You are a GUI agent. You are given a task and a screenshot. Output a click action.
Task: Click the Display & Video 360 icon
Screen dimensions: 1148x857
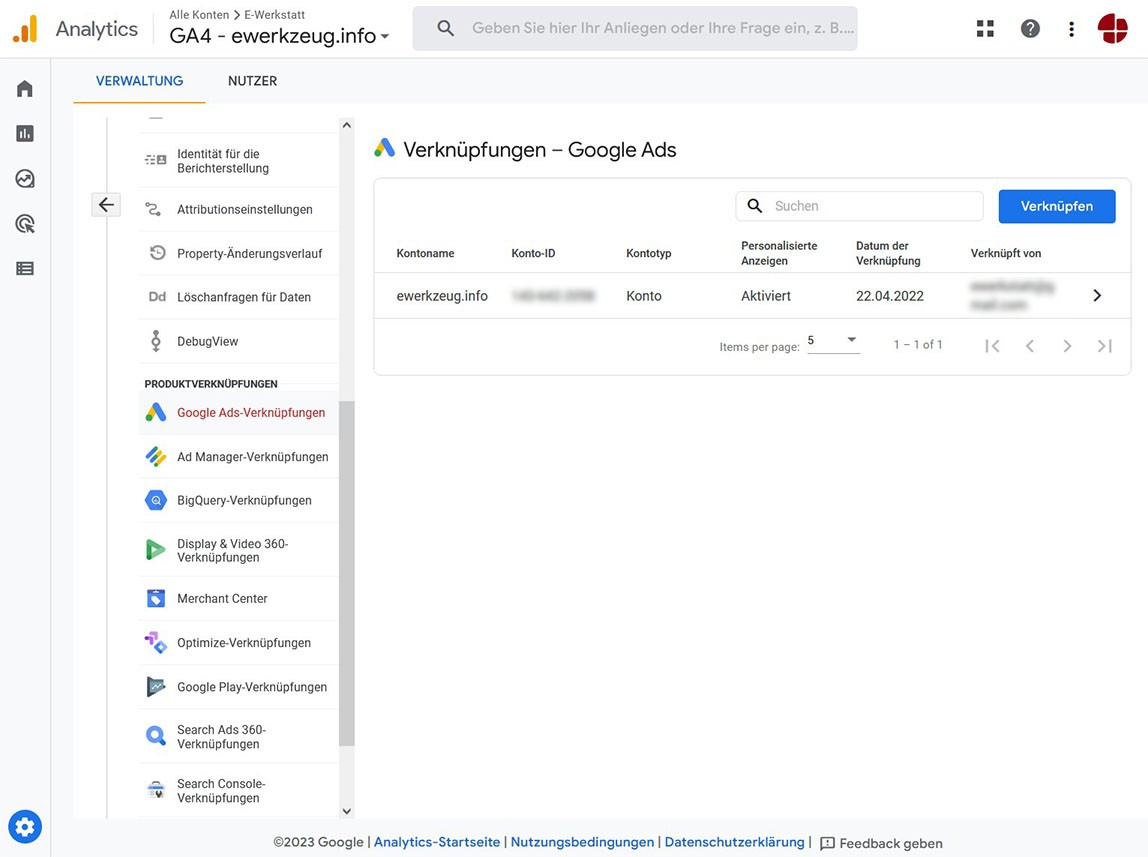155,550
